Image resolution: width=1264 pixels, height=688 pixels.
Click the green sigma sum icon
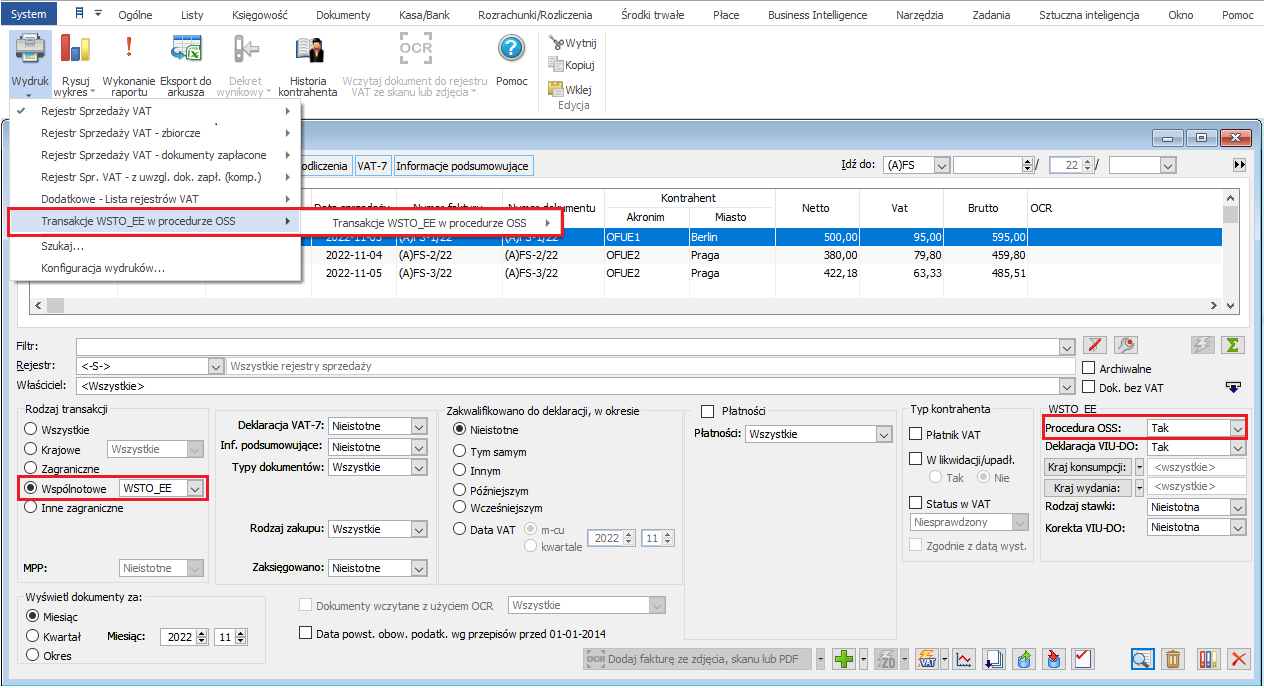(x=1233, y=345)
